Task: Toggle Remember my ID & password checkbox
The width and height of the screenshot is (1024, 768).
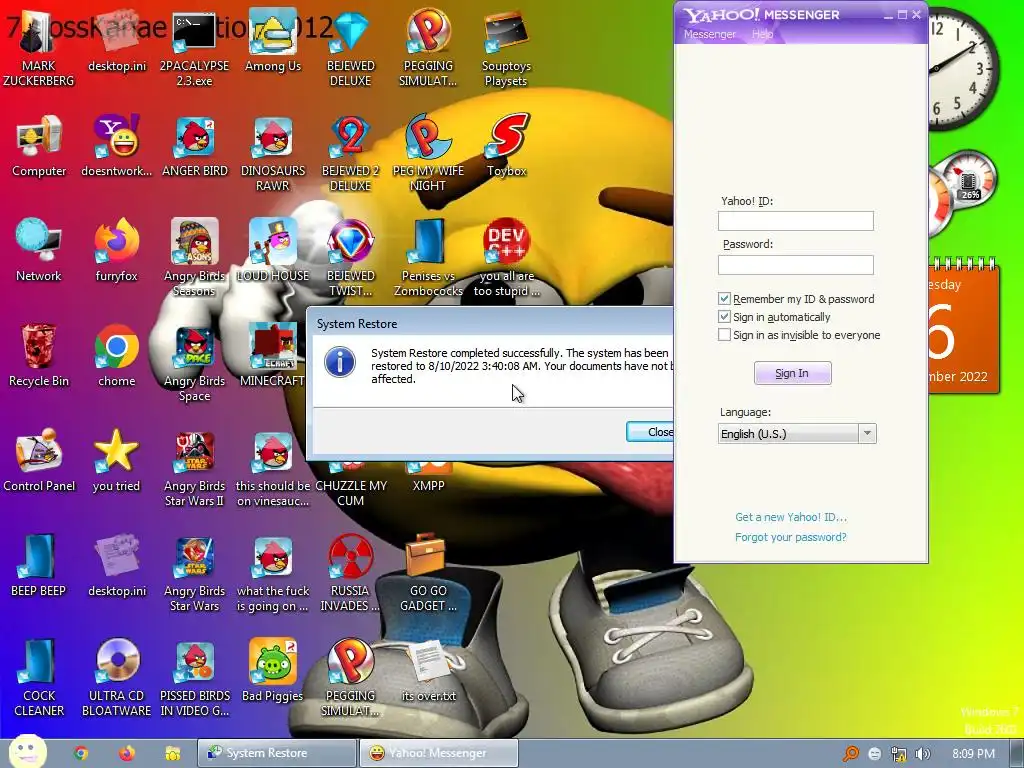Action: 724,298
